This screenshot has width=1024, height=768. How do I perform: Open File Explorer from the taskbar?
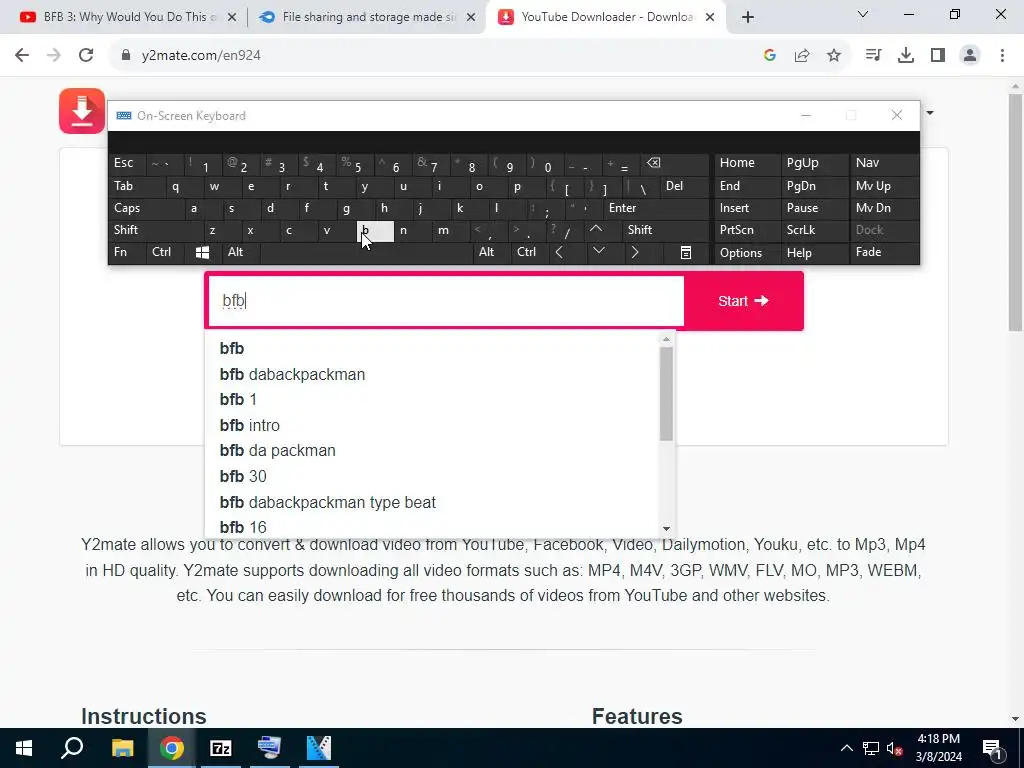[x=122, y=748]
